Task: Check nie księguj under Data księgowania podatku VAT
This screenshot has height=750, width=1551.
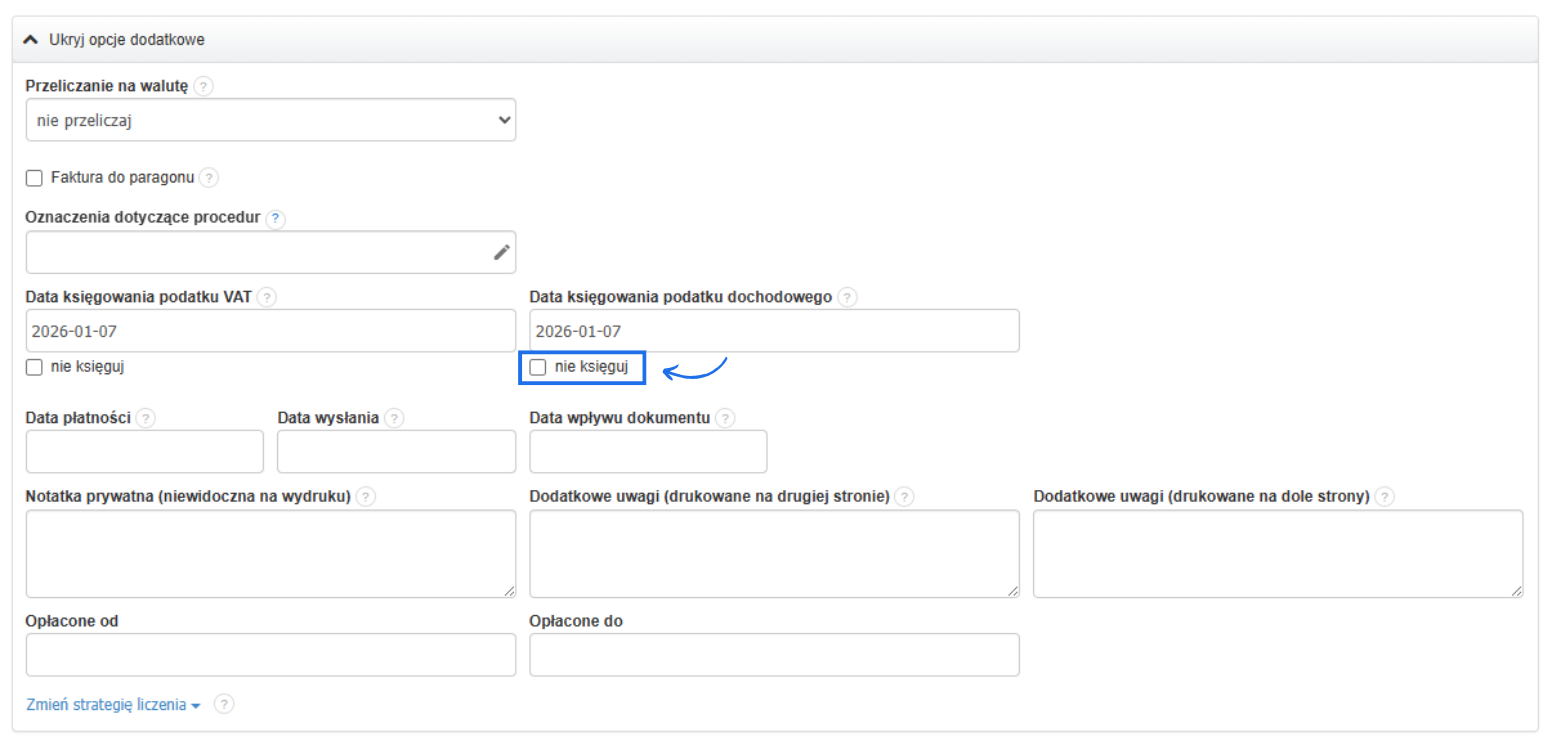Action: coord(33,367)
